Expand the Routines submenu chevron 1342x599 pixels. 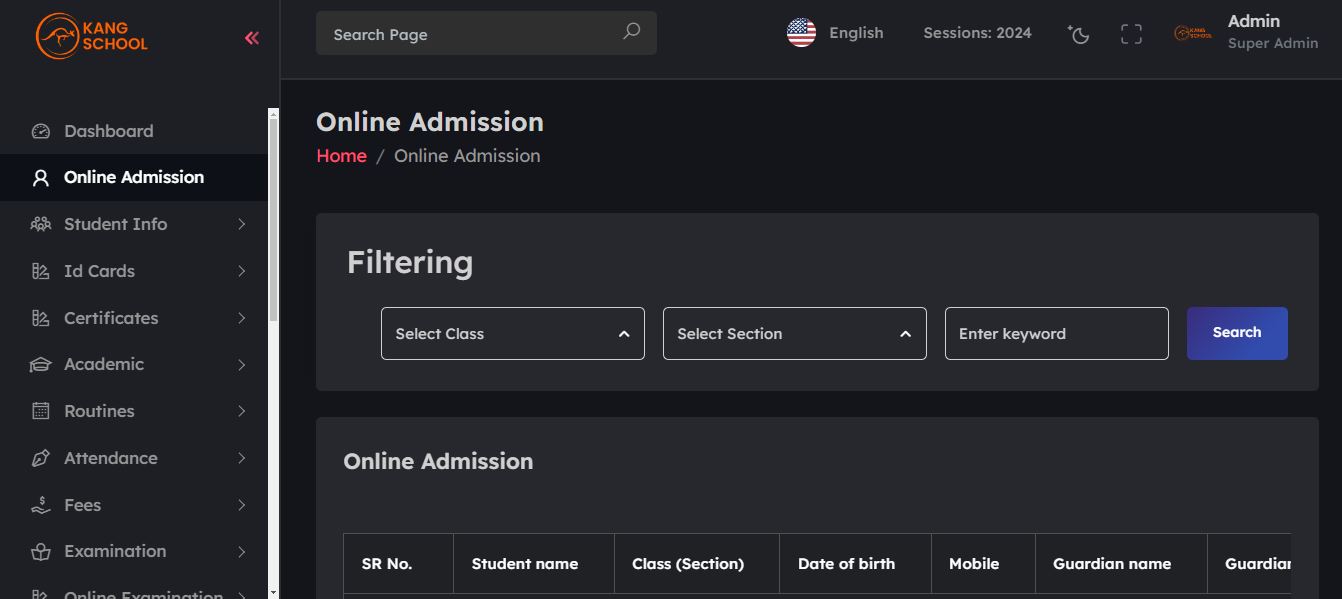(241, 411)
